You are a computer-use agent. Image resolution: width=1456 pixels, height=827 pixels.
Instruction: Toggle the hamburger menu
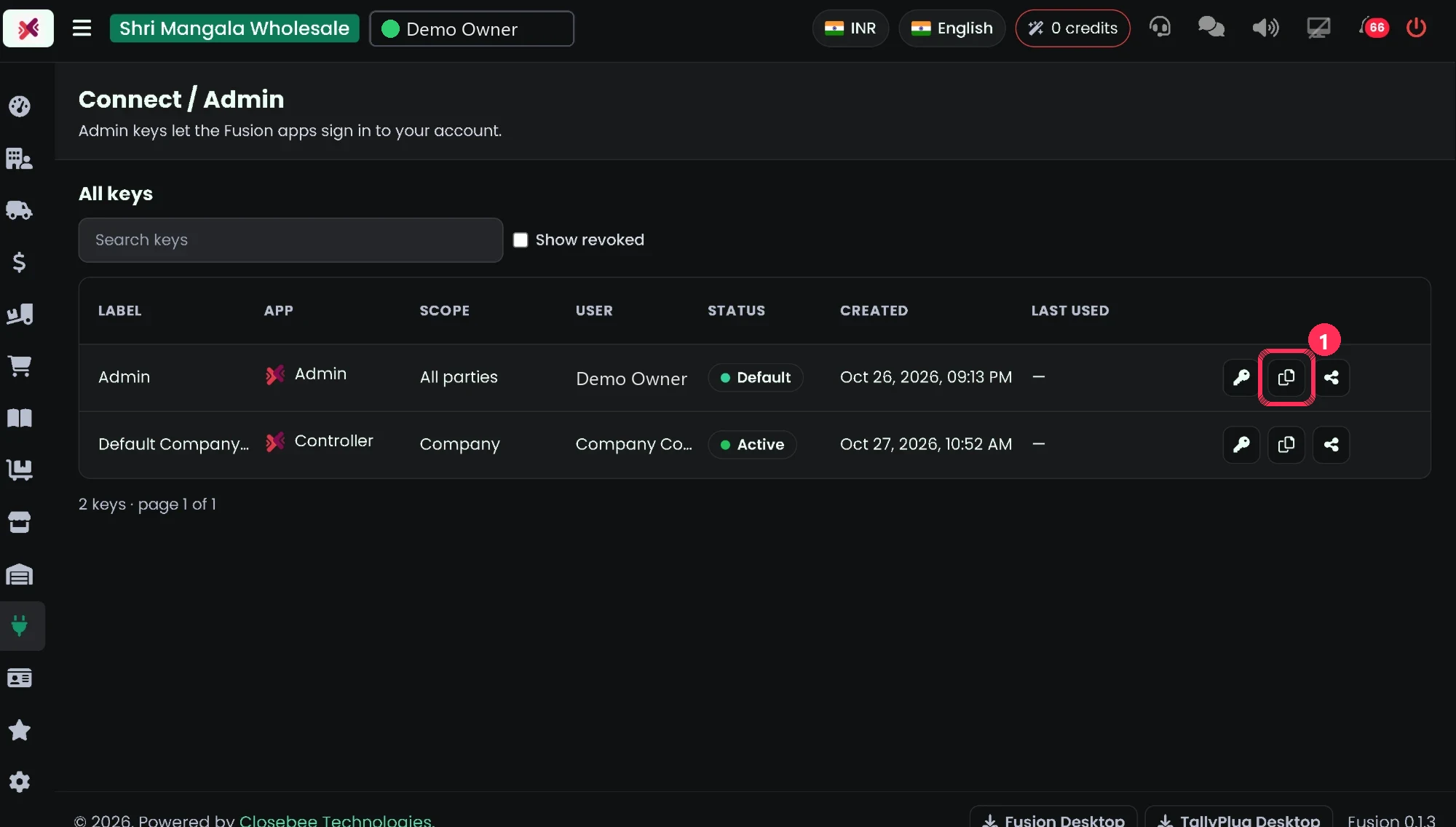82,28
